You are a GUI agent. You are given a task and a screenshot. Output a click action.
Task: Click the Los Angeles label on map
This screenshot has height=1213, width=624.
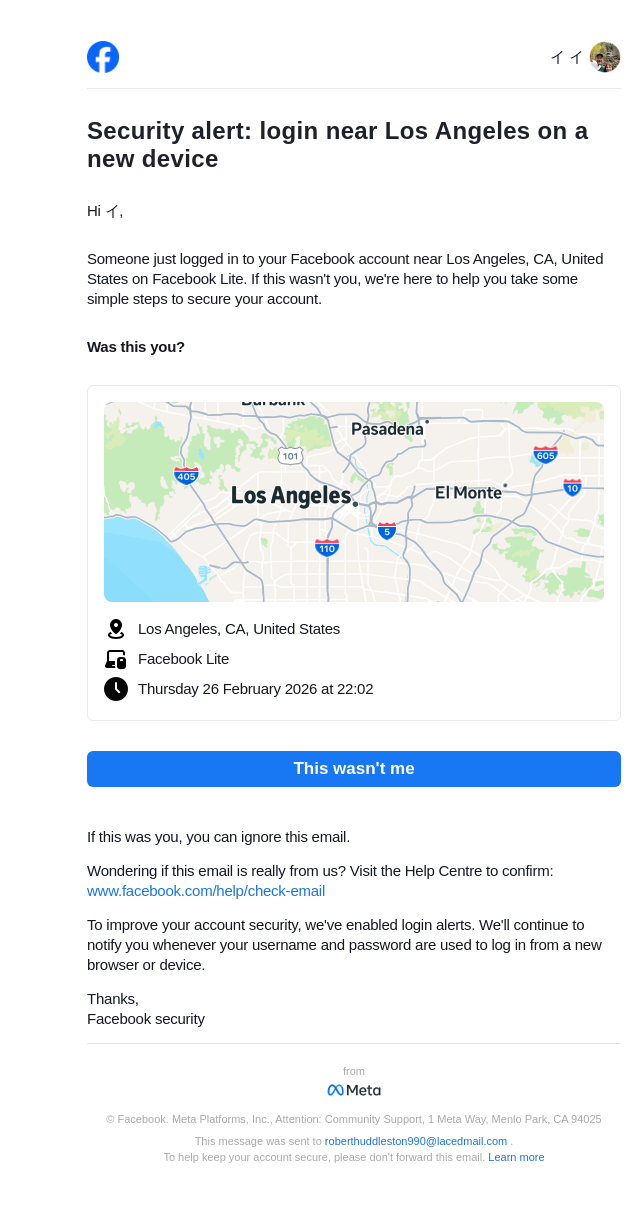pyautogui.click(x=291, y=495)
